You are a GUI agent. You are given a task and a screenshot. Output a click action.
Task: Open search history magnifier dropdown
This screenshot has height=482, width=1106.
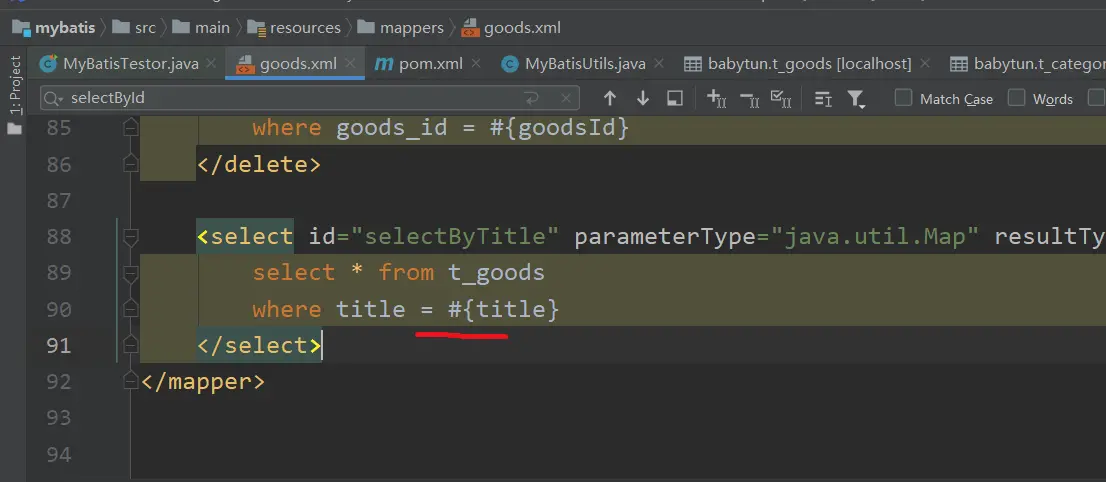(54, 99)
